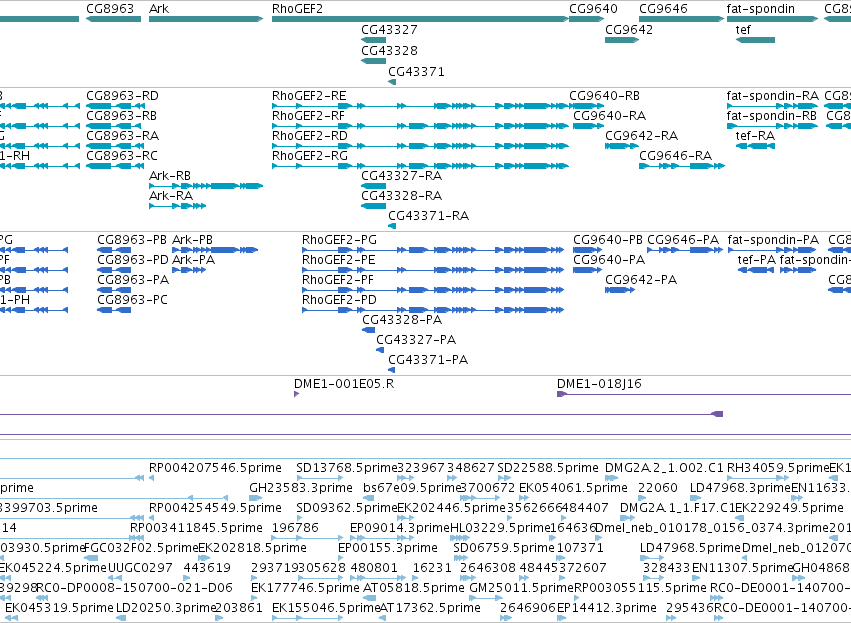Open the CG43371 gene label

click(416, 72)
